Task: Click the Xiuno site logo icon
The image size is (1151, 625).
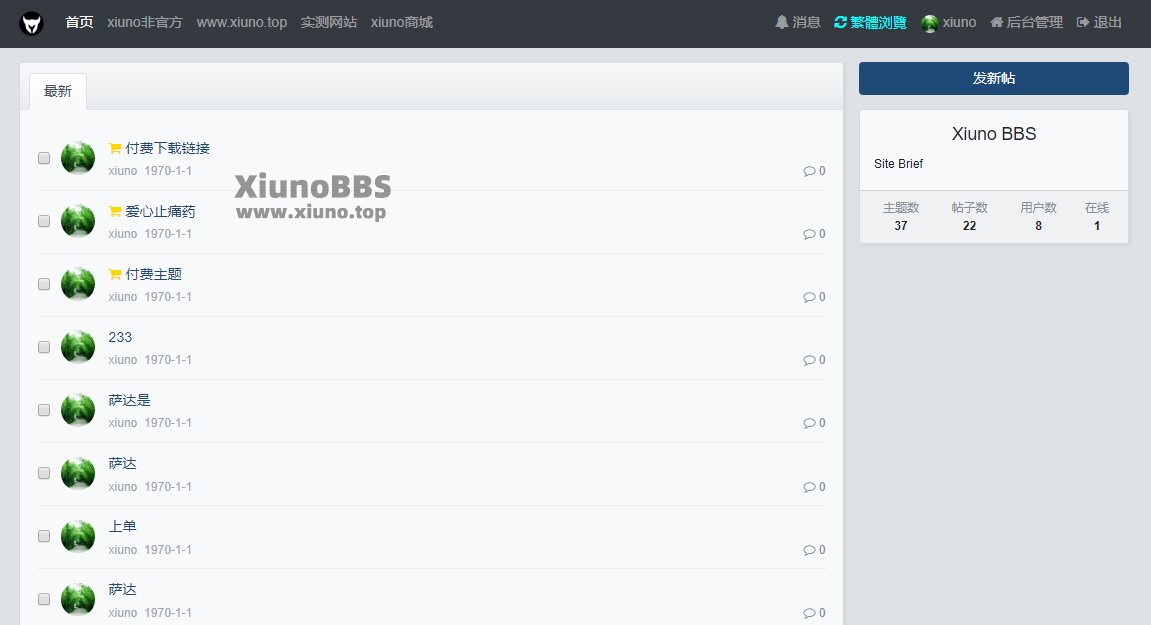Action: (32, 24)
